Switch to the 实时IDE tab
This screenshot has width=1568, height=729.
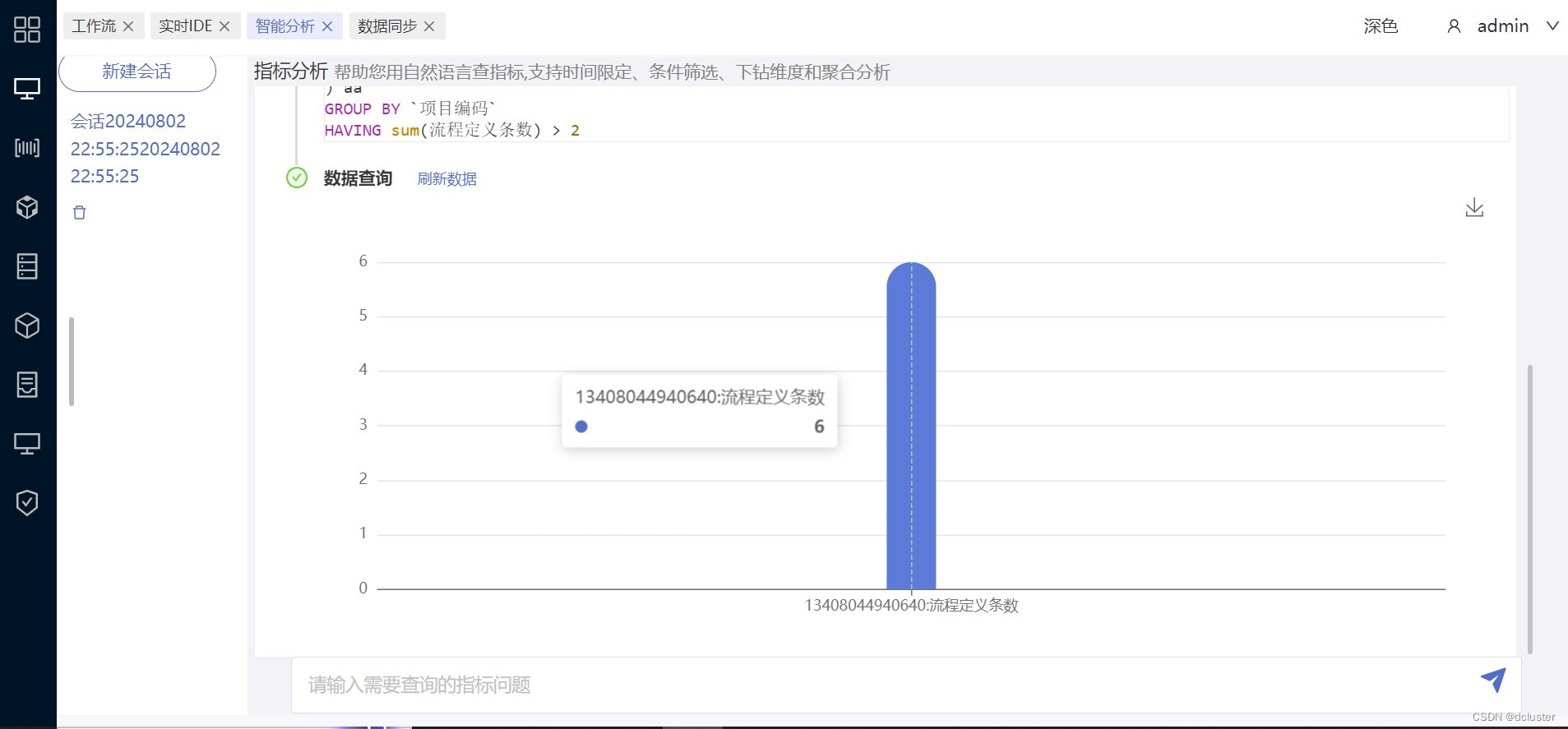point(185,26)
